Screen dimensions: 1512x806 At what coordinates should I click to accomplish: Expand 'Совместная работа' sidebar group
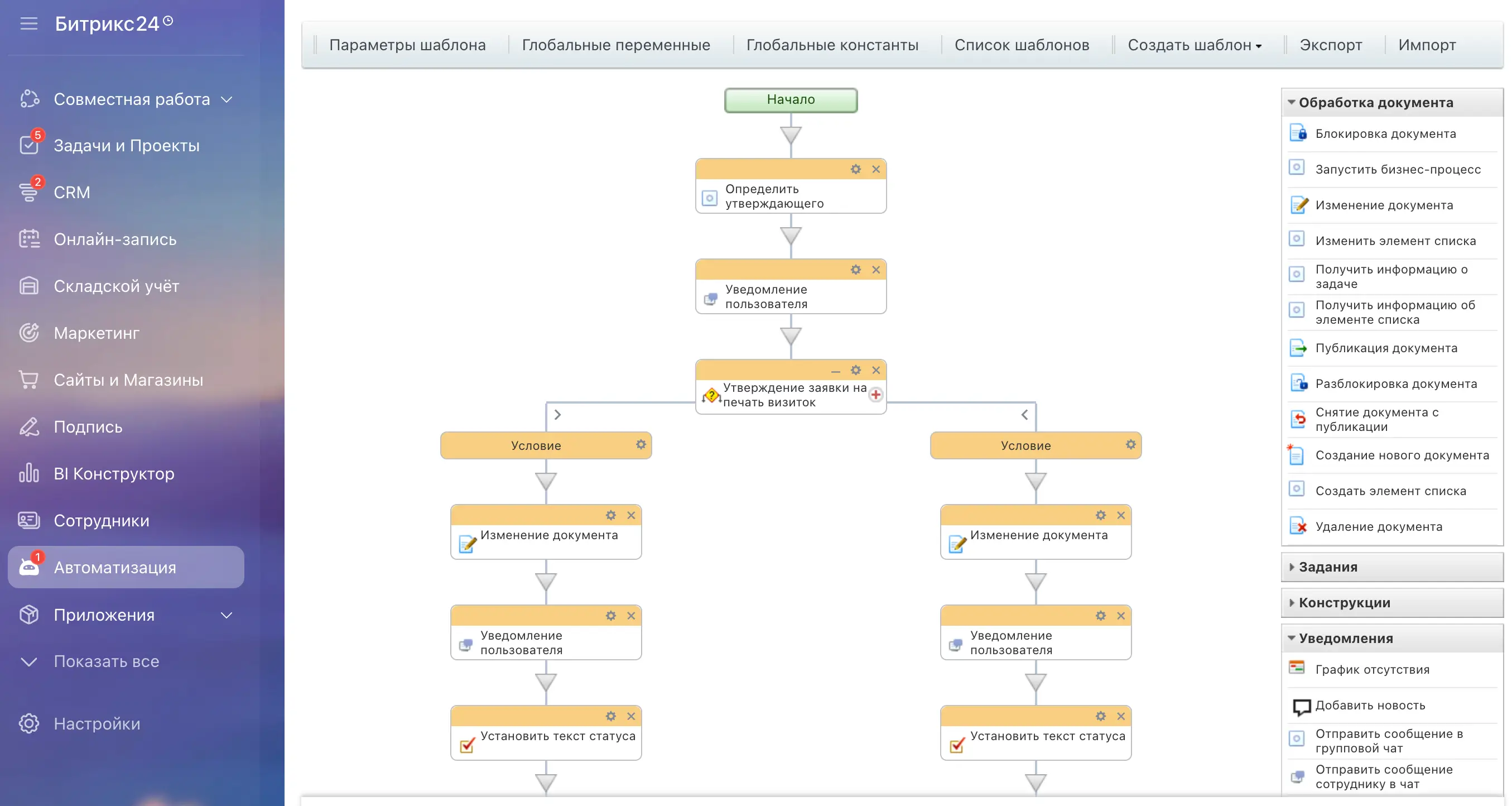pos(226,99)
